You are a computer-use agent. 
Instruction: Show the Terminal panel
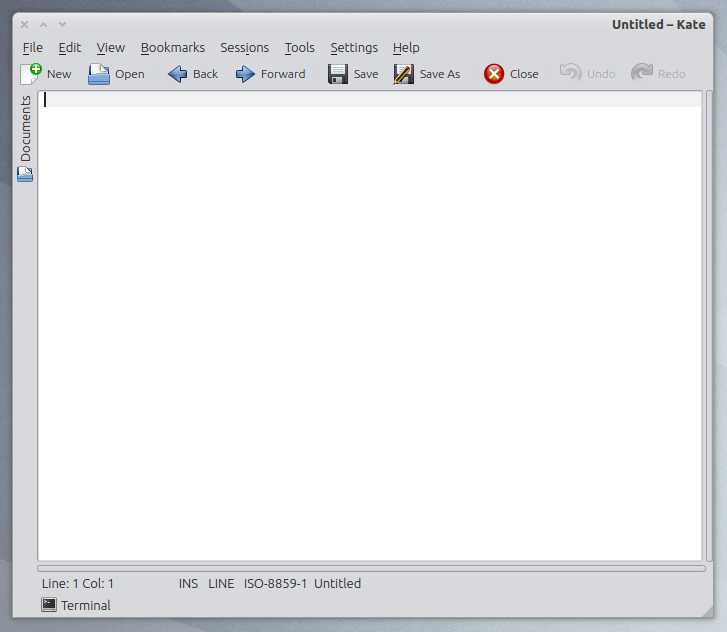[x=76, y=605]
